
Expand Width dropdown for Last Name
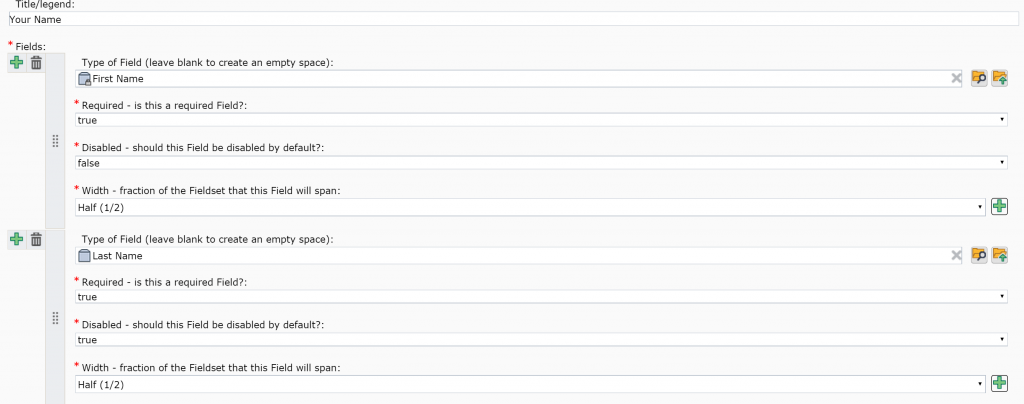[531, 383]
